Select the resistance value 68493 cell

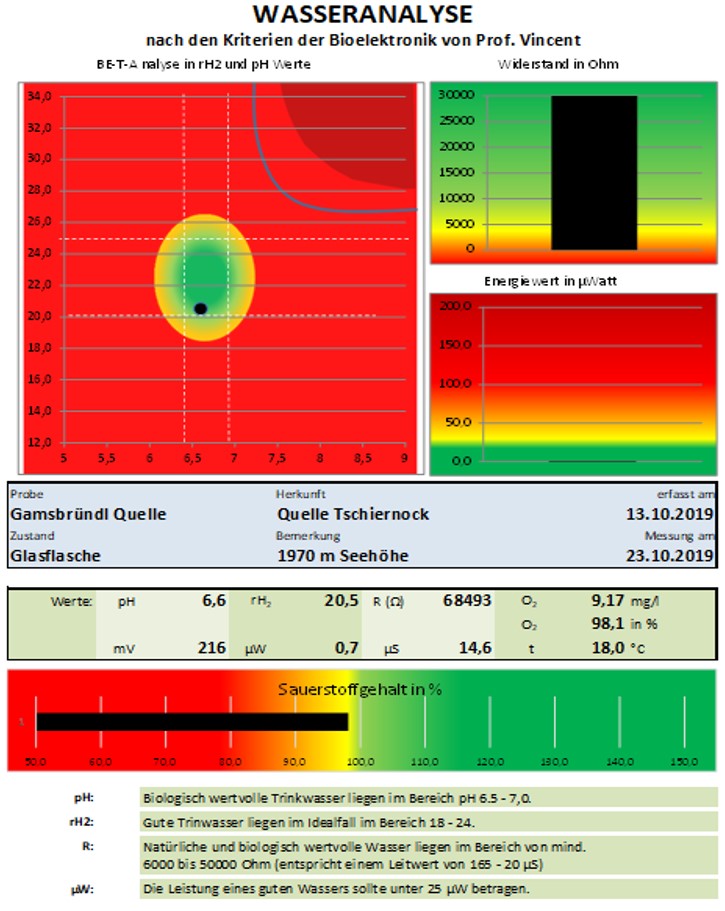pos(467,602)
